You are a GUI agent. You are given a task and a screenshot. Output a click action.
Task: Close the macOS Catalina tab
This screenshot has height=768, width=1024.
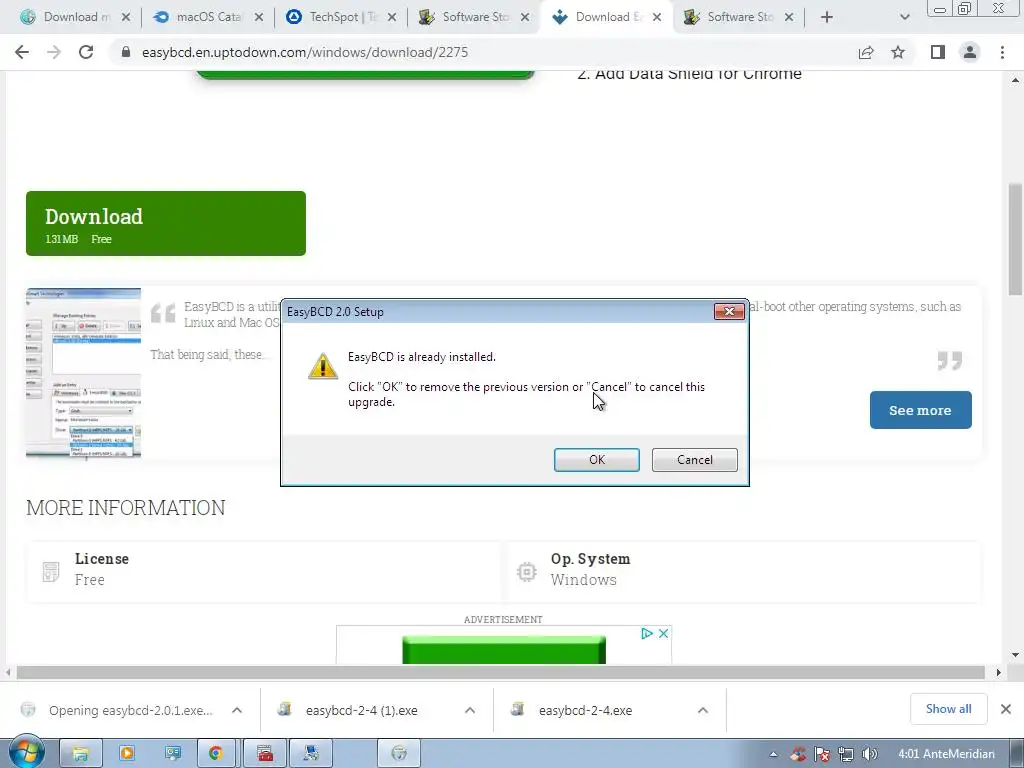click(259, 18)
